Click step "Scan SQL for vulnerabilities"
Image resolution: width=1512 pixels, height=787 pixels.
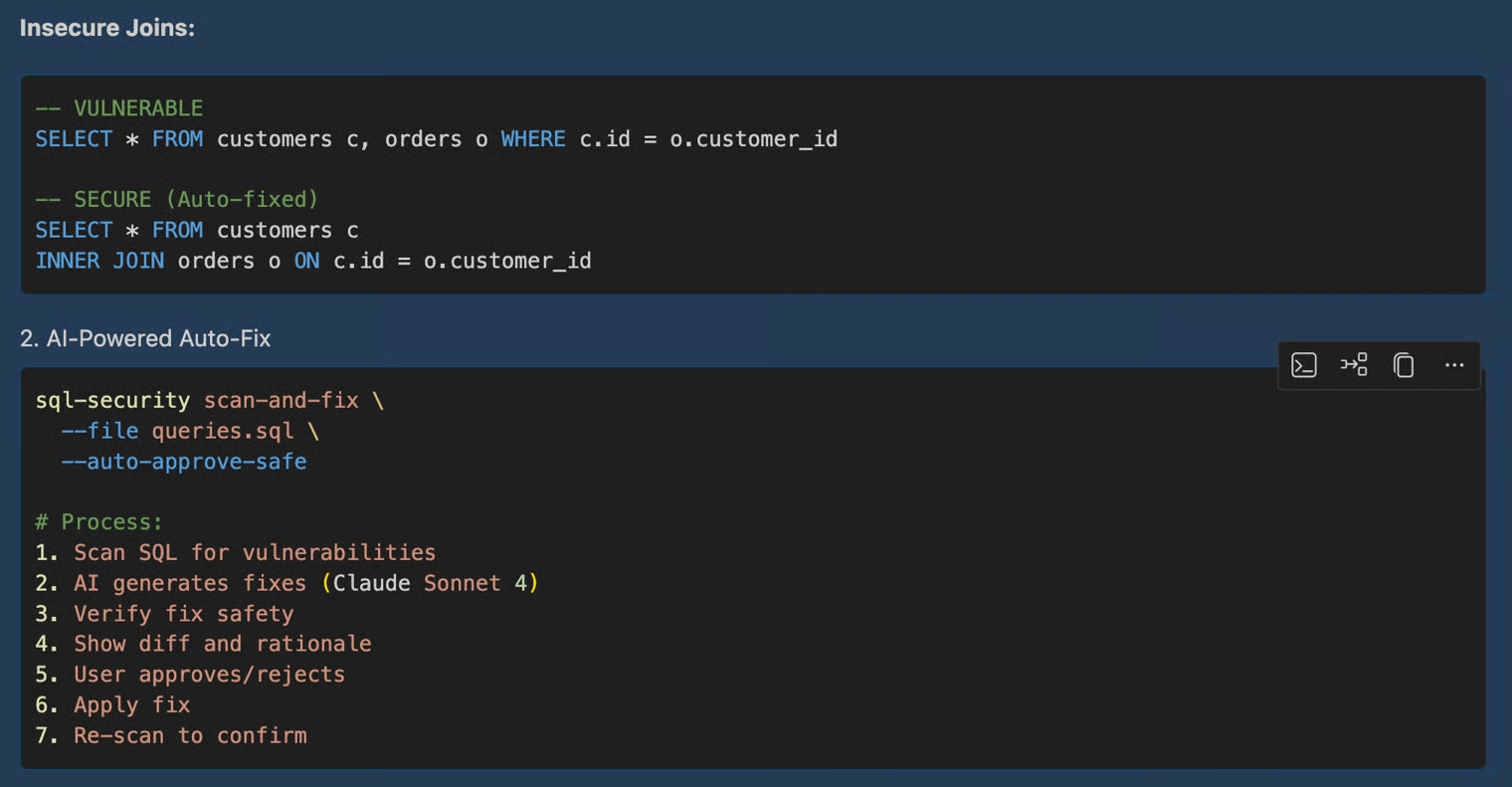pyautogui.click(x=255, y=552)
